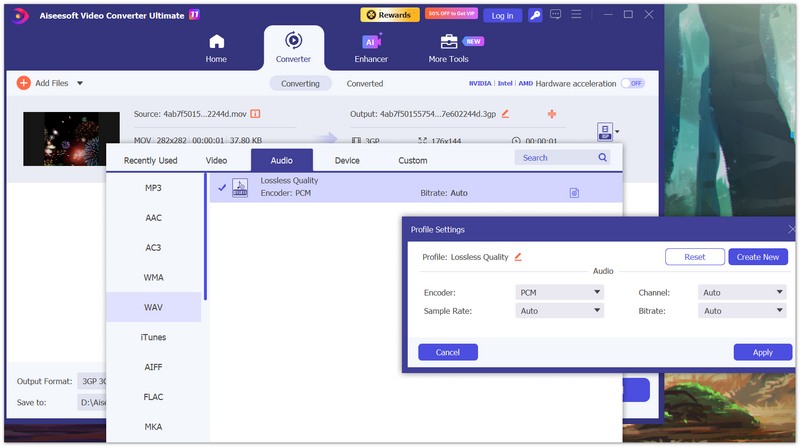Open the Encoder PCM dropdown

point(560,292)
